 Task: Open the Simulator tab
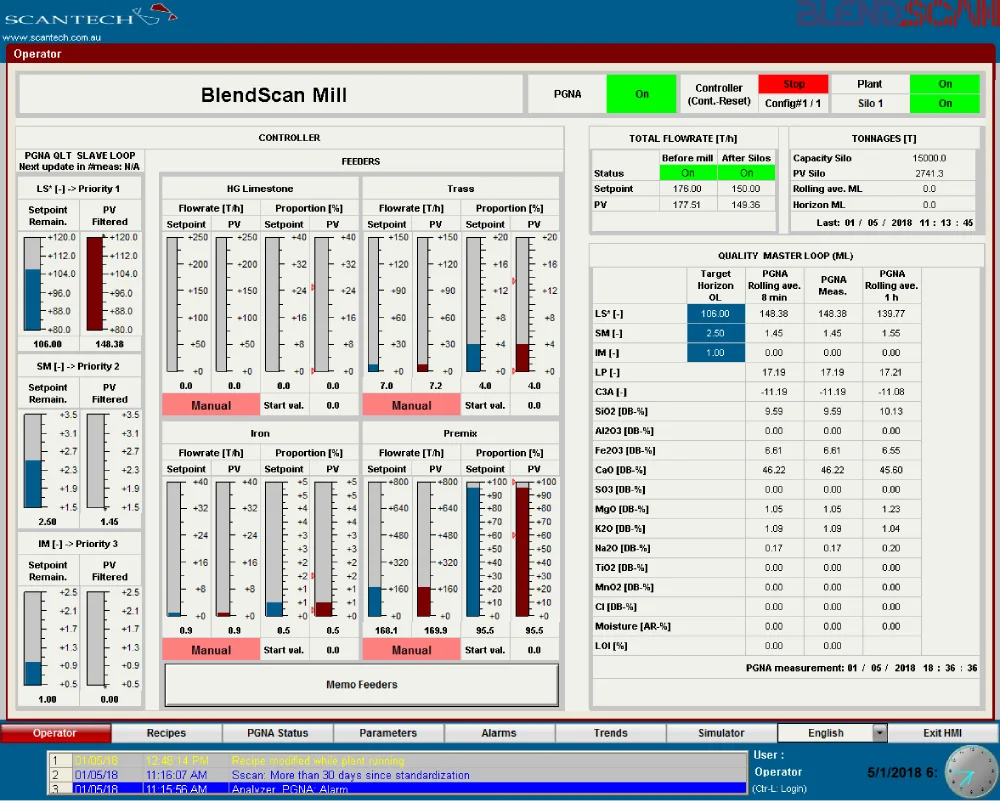click(721, 733)
